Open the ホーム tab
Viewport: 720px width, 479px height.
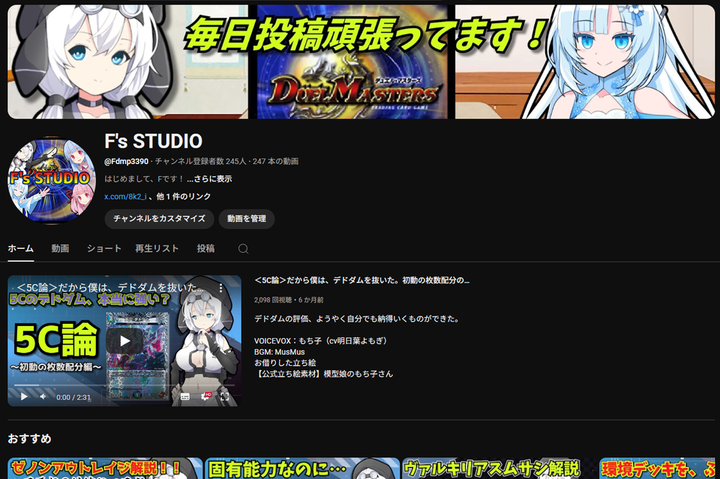pos(21,248)
